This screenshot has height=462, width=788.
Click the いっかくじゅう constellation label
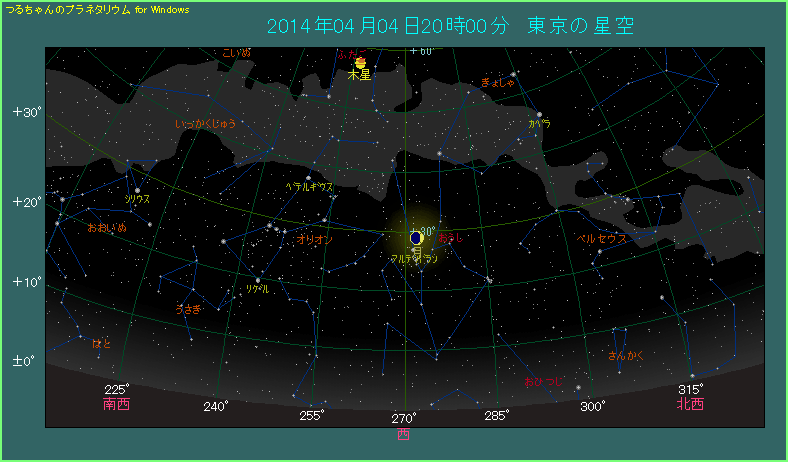tap(205, 124)
